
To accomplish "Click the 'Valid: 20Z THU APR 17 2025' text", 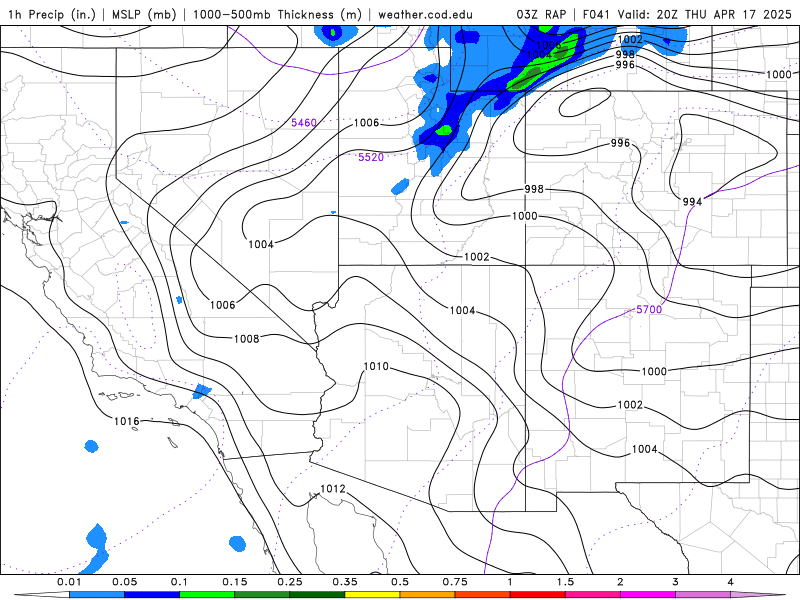I will 705,14.
